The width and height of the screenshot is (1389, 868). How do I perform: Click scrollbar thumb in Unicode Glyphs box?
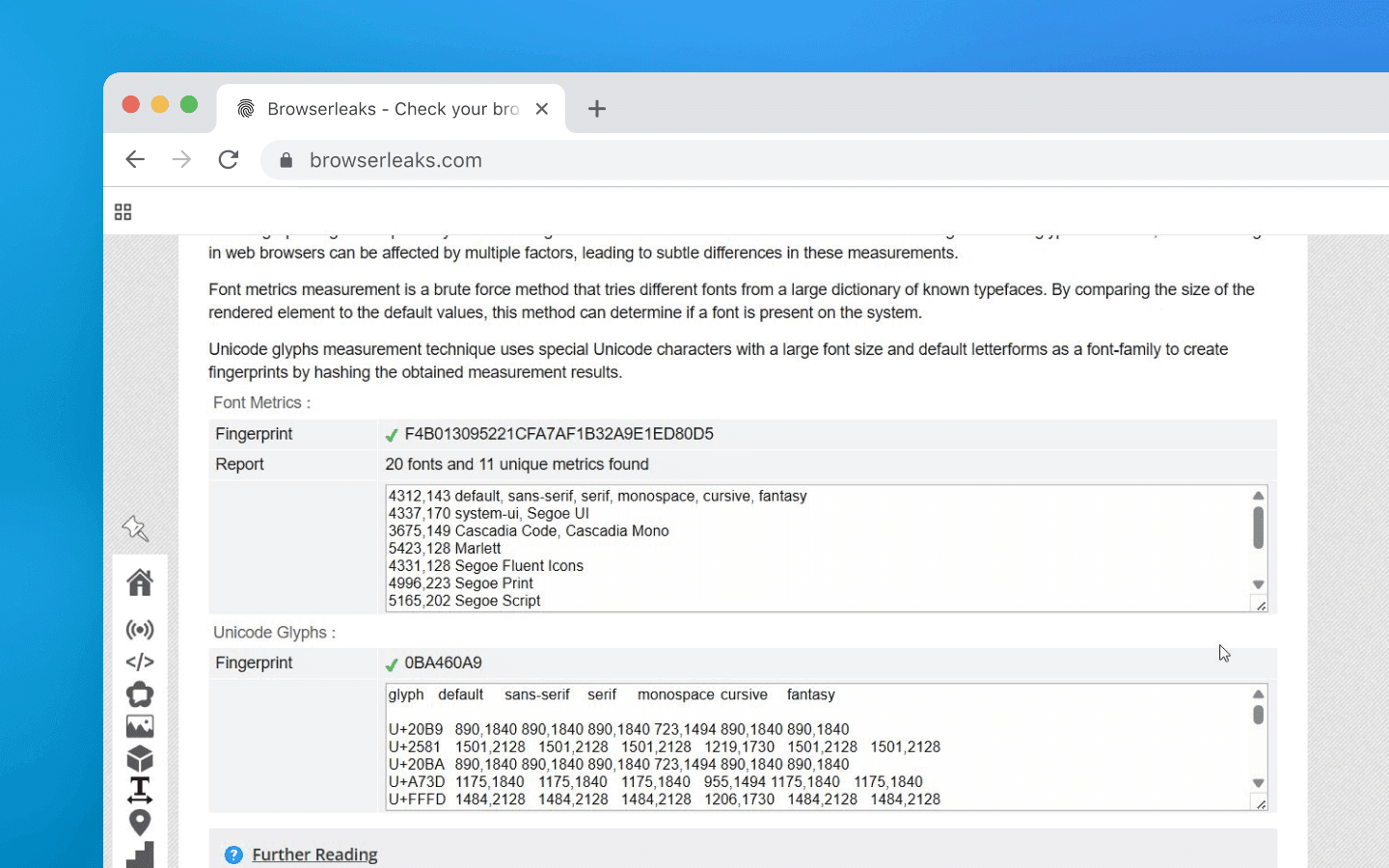pos(1258,715)
